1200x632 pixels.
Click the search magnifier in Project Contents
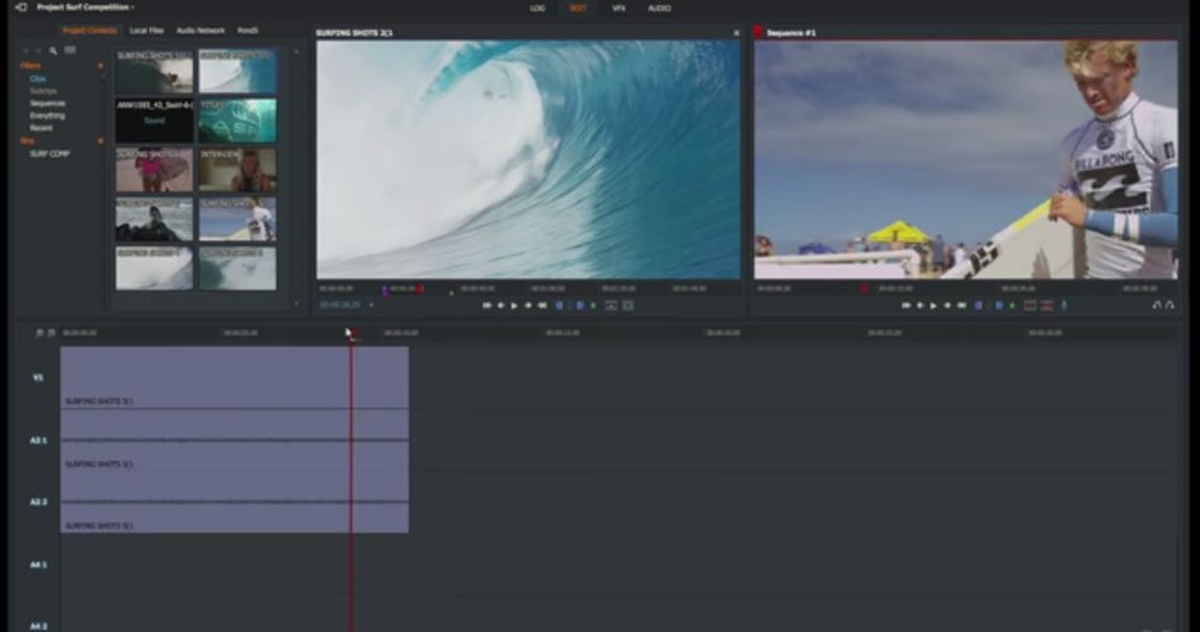pyautogui.click(x=53, y=50)
